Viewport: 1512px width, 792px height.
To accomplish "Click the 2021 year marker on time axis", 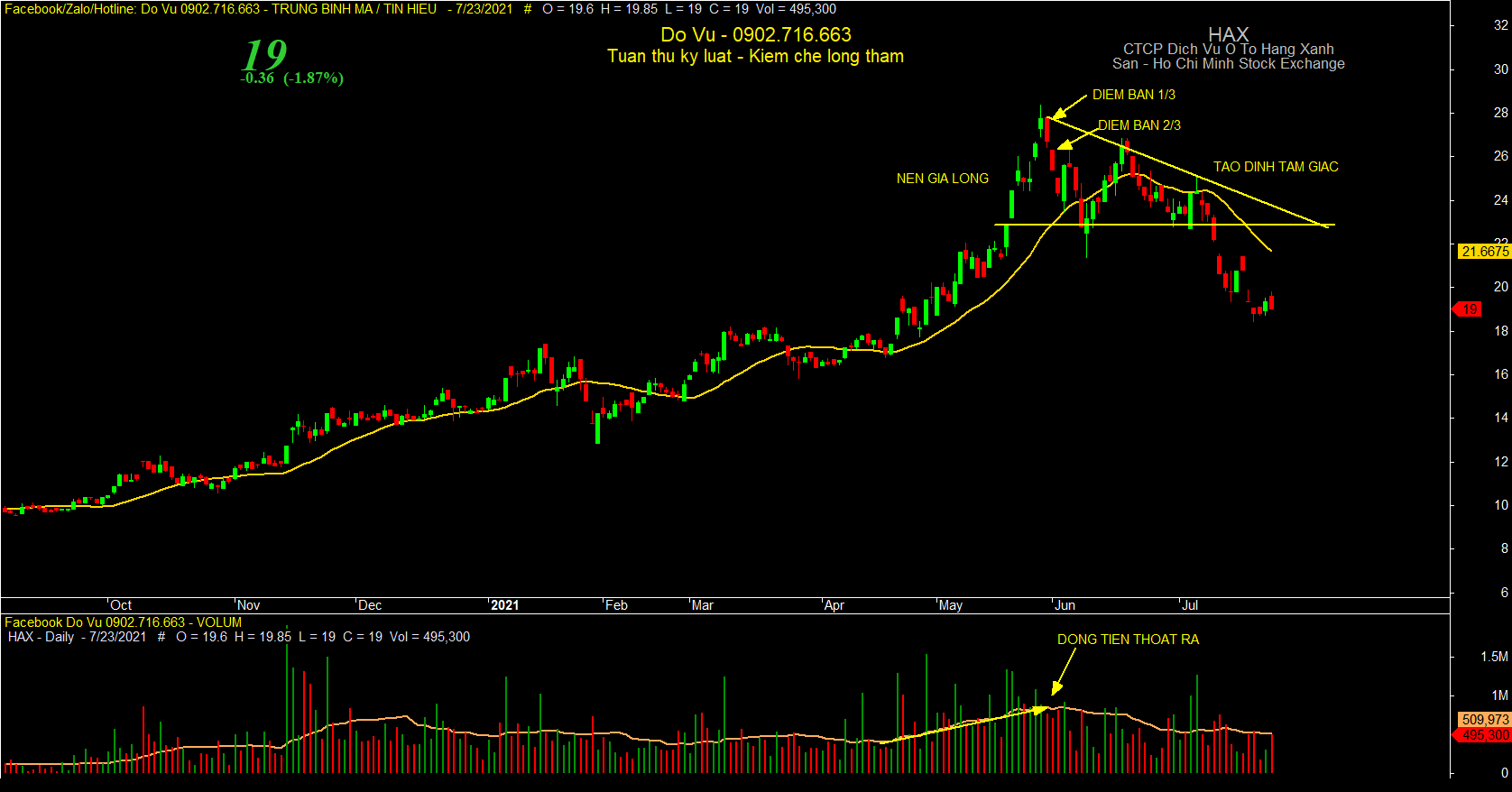I will click(504, 605).
